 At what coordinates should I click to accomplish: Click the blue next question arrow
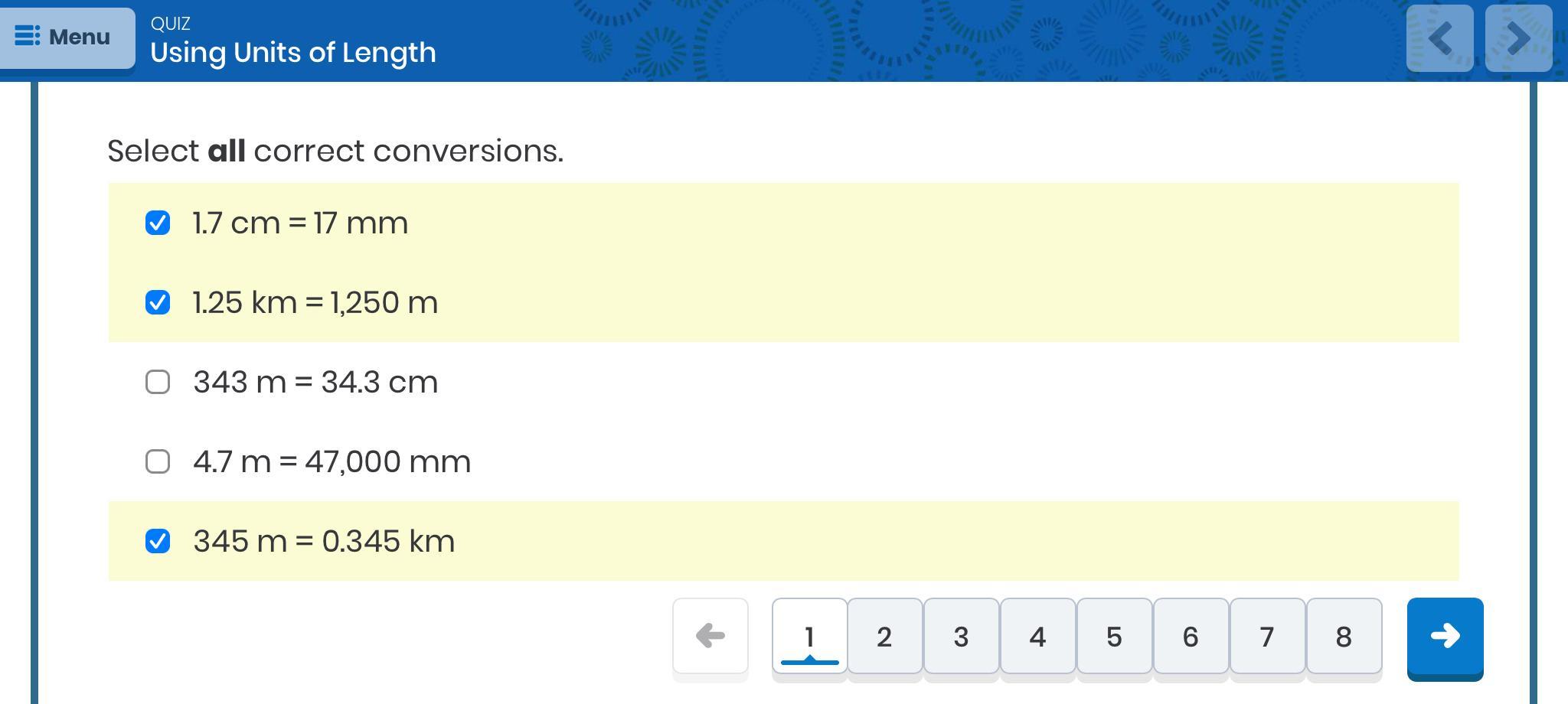(1445, 636)
